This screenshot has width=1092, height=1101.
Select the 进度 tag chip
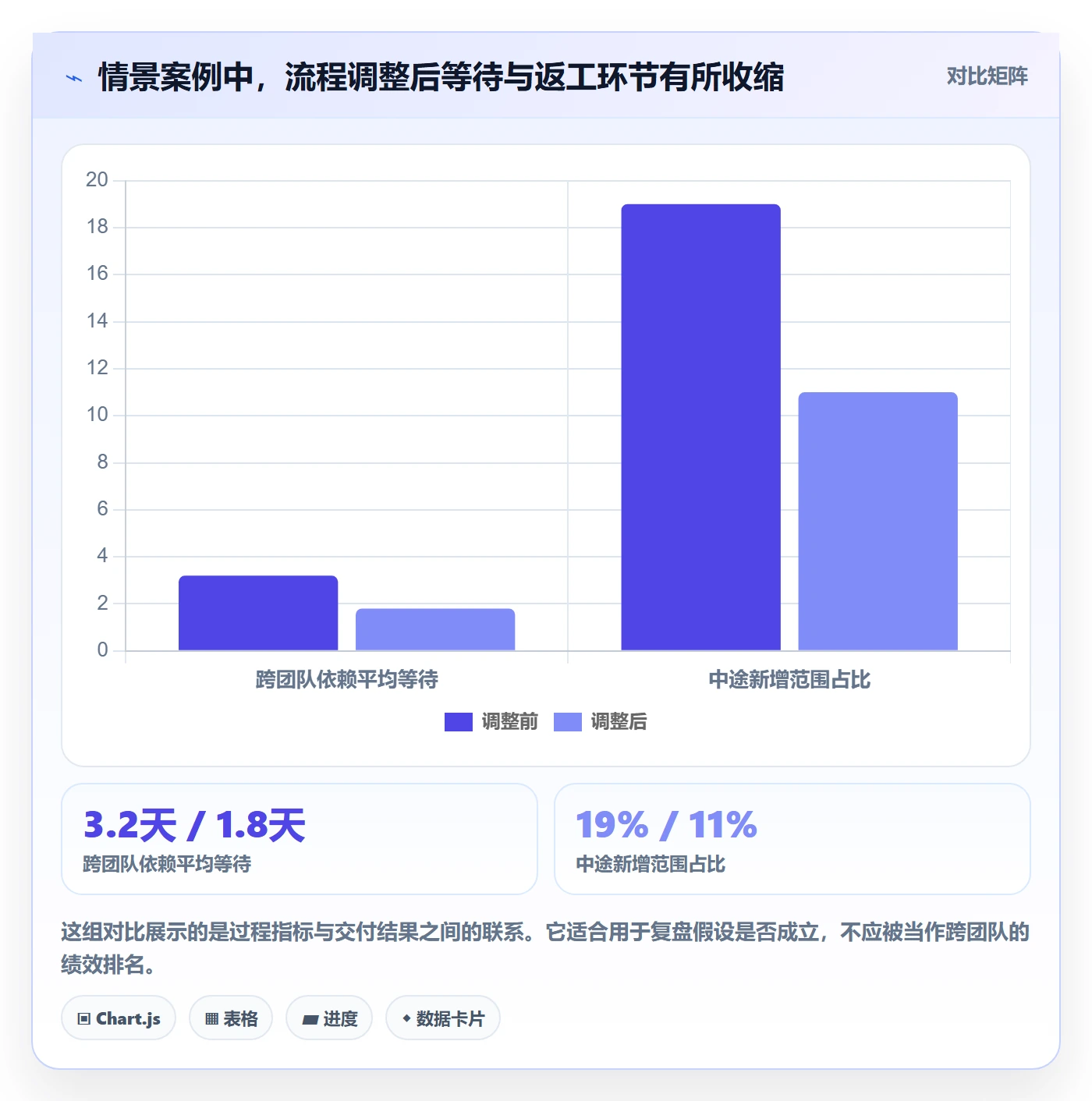click(329, 1018)
